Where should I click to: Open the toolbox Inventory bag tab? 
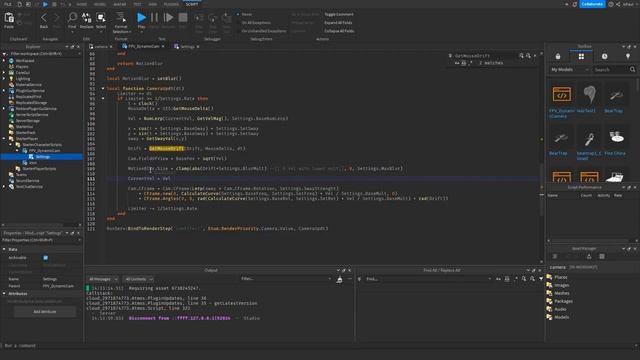coord(558,56)
